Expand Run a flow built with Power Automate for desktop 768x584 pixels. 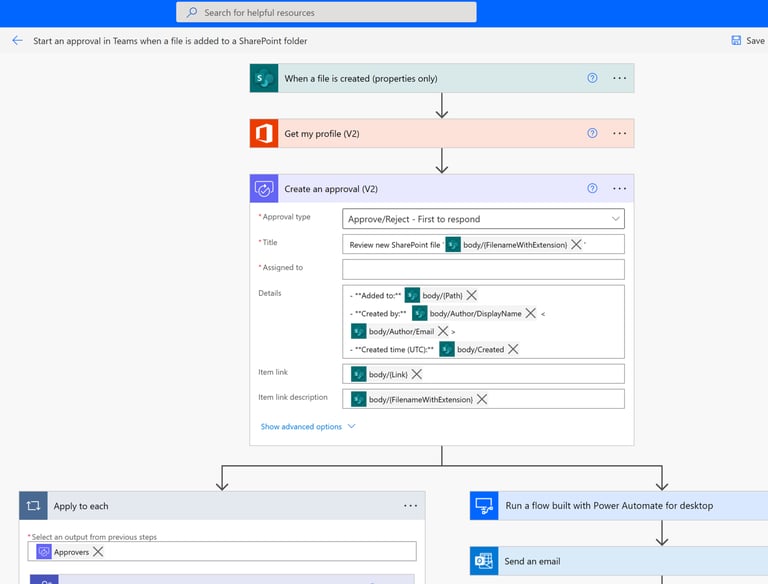(x=619, y=506)
